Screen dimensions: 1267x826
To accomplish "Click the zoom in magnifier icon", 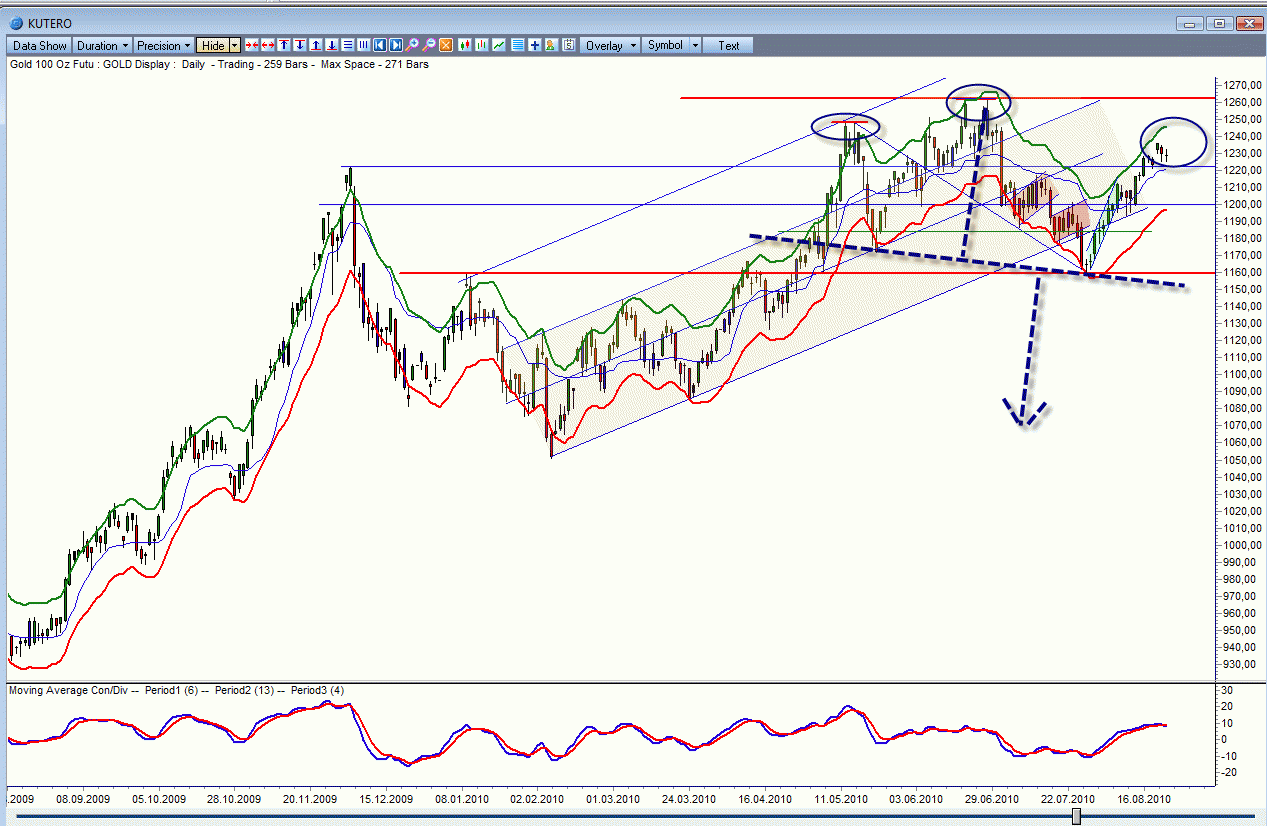I will pyautogui.click(x=412, y=45).
